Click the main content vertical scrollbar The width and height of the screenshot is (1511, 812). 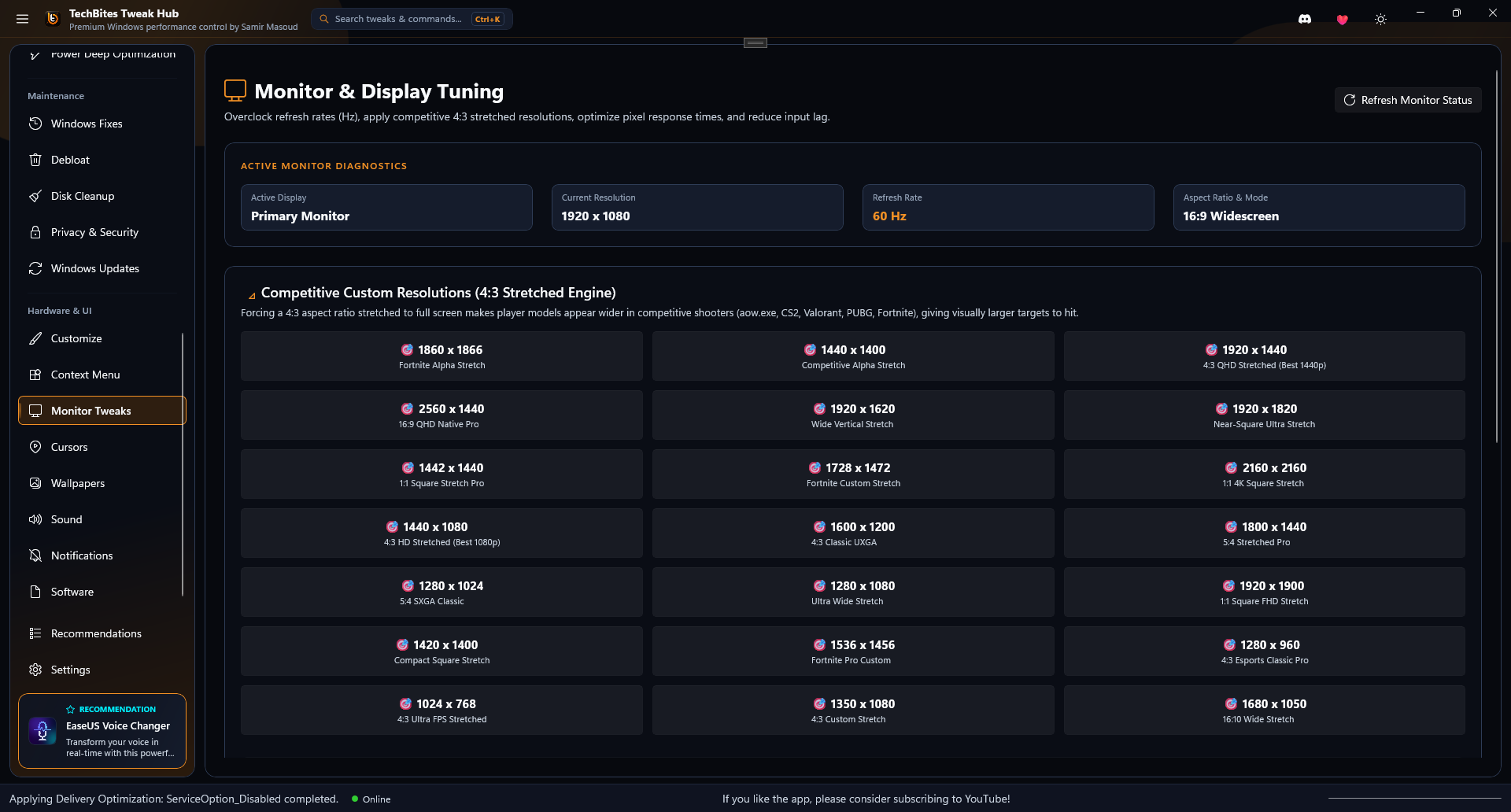coord(1497,257)
